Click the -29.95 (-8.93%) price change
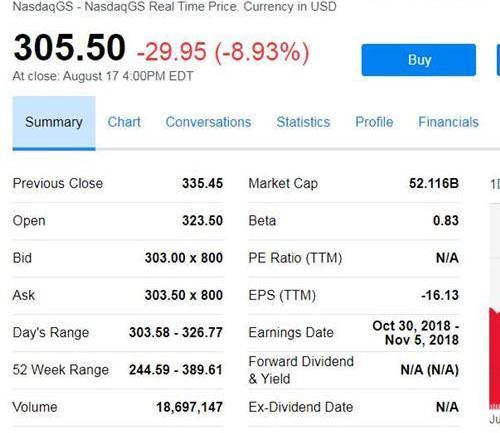Viewport: 500px width, 433px height. point(223,52)
